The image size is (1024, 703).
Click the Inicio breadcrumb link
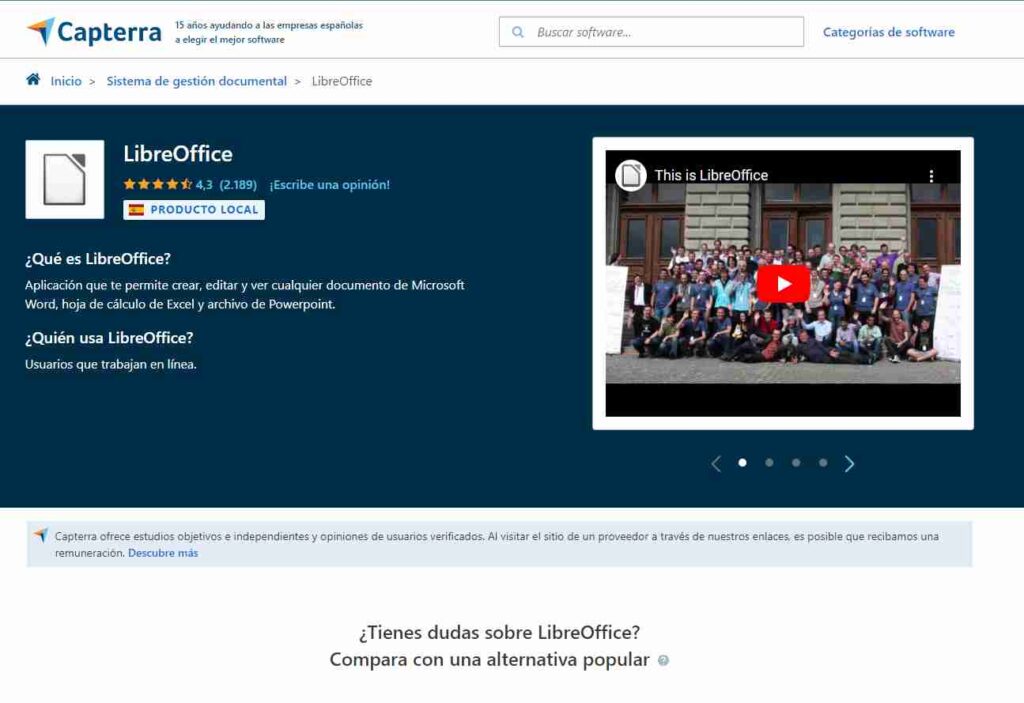[x=66, y=81]
